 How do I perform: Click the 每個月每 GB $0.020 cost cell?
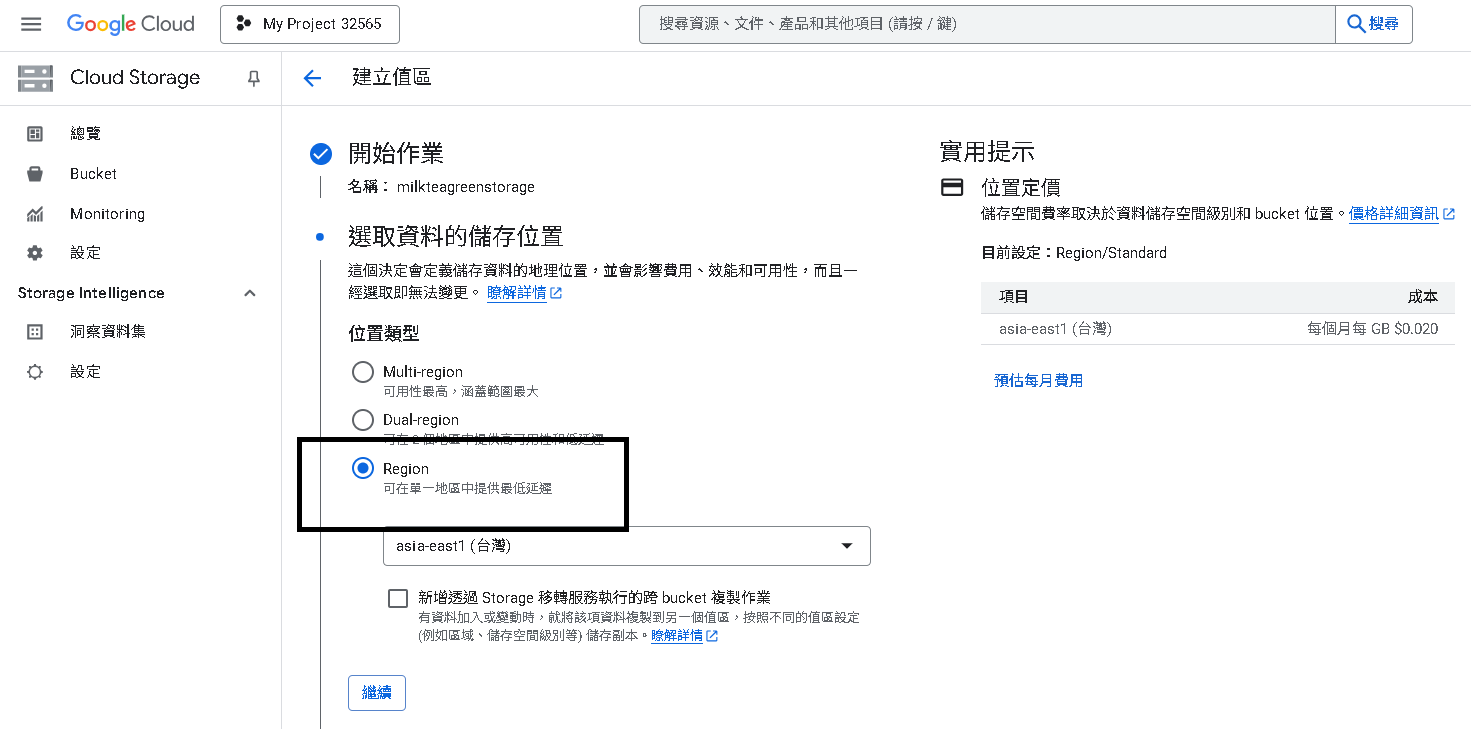point(1373,329)
